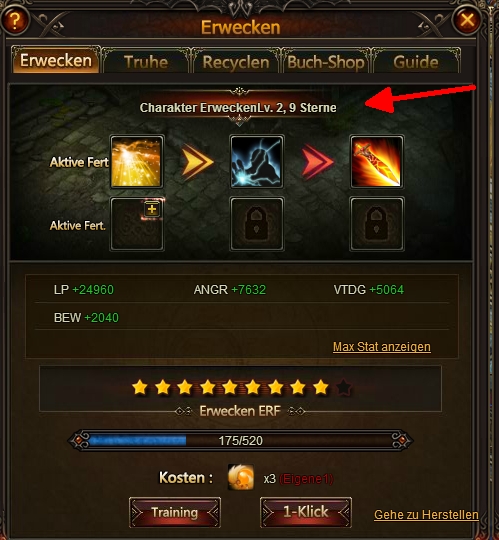499x540 pixels.
Task: Click the 1-Klick button
Action: point(306,512)
